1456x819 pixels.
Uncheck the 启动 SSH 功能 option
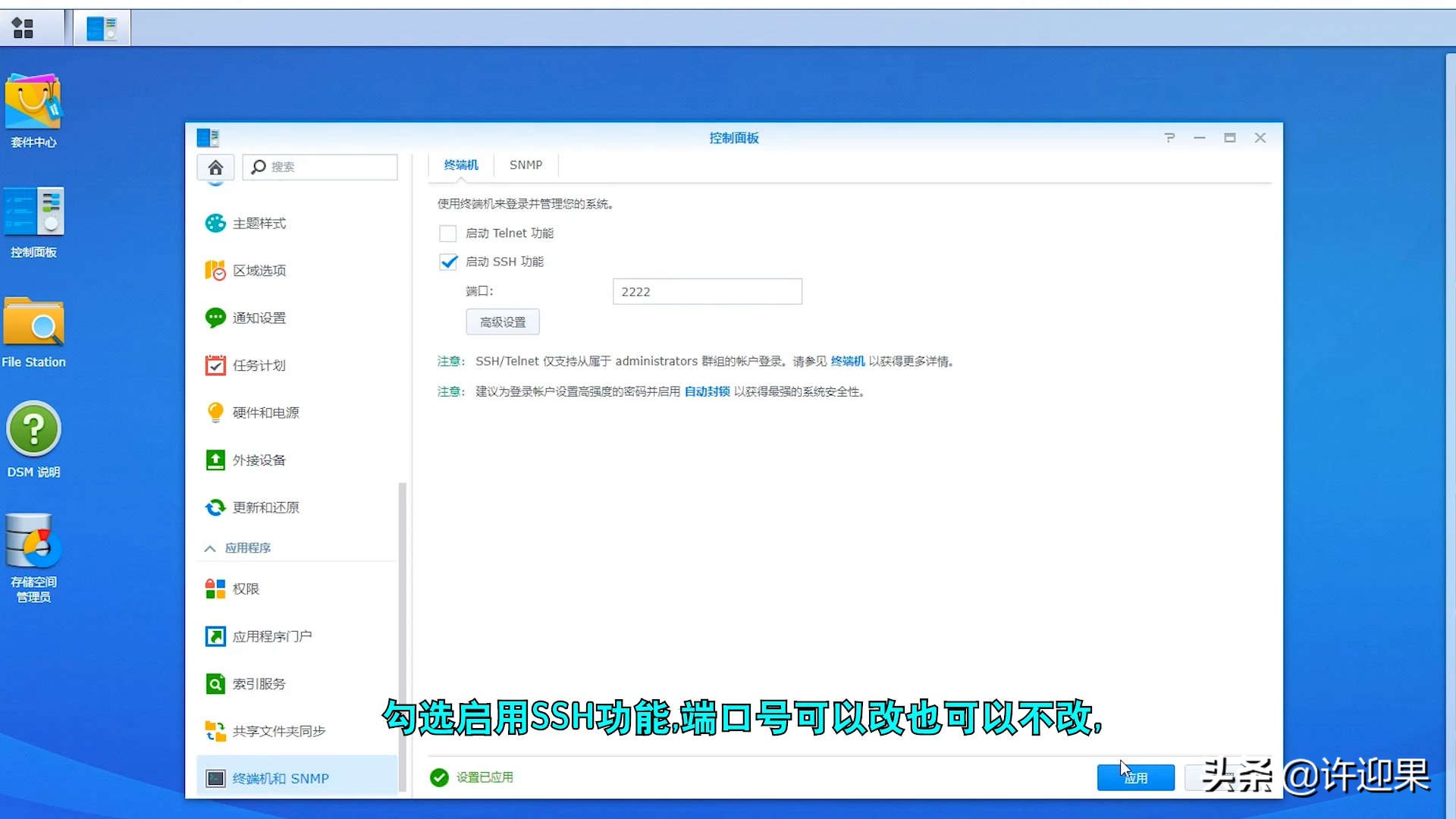[x=447, y=262]
